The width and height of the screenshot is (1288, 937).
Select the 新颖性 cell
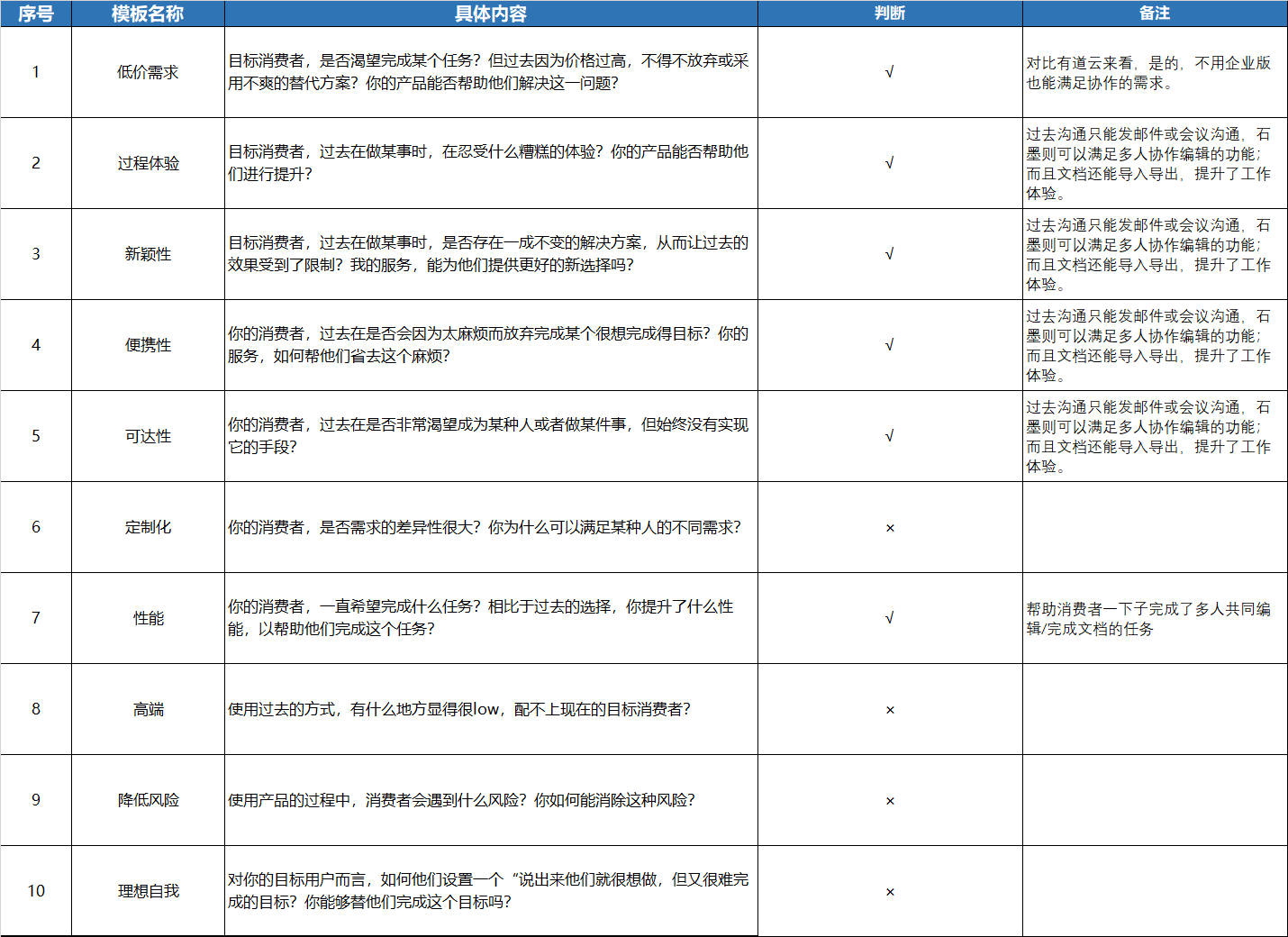148,254
